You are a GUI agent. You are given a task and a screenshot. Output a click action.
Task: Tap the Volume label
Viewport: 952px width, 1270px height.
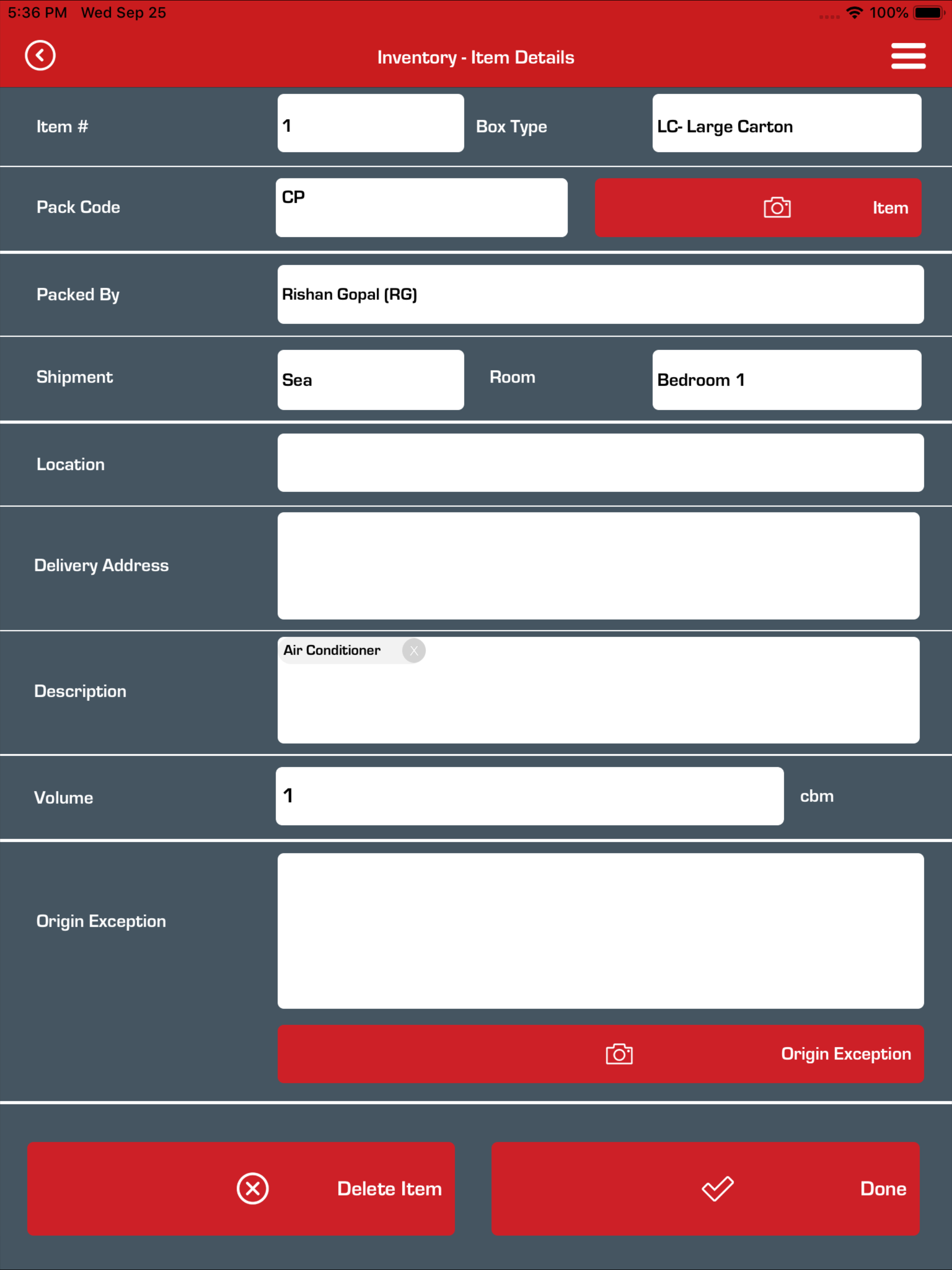[63, 798]
